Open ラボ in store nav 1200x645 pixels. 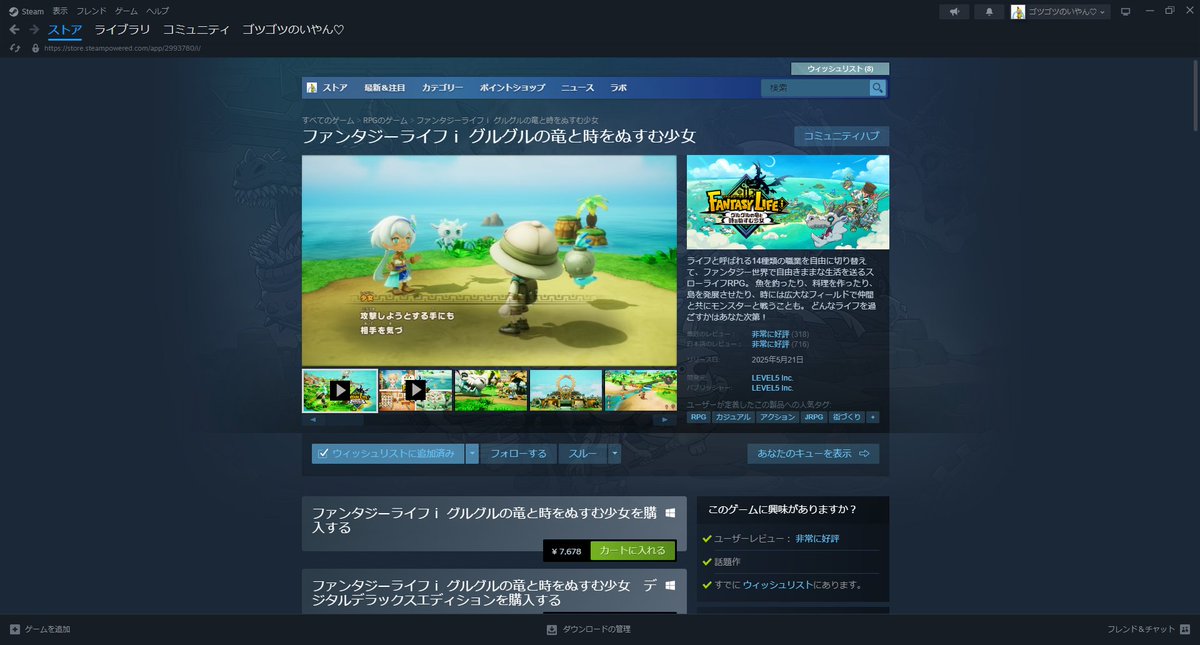click(x=618, y=88)
